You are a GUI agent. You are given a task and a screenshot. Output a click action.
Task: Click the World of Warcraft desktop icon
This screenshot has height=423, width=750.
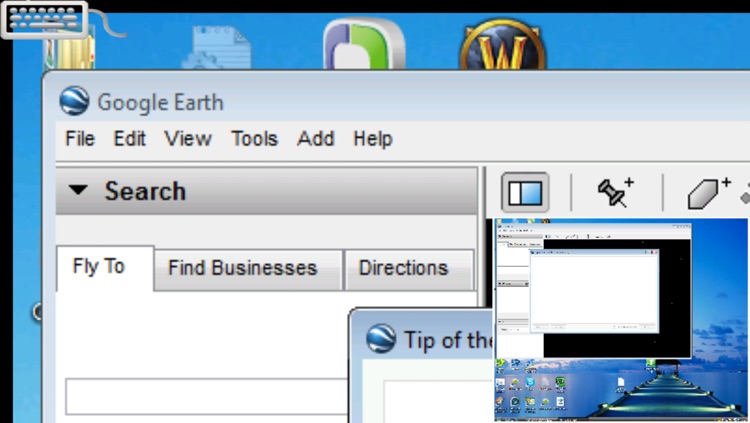point(502,45)
